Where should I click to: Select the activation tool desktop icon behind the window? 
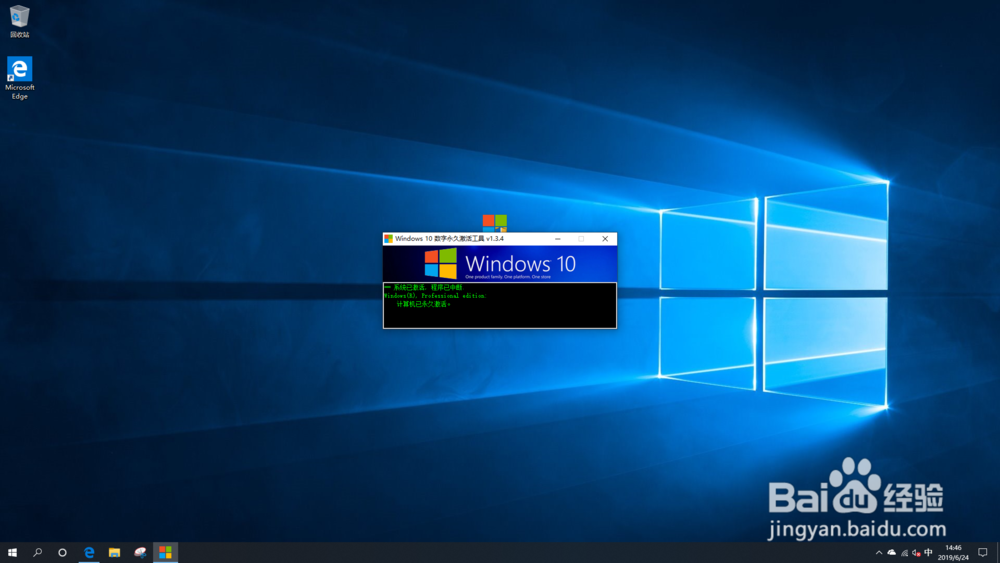coord(494,223)
